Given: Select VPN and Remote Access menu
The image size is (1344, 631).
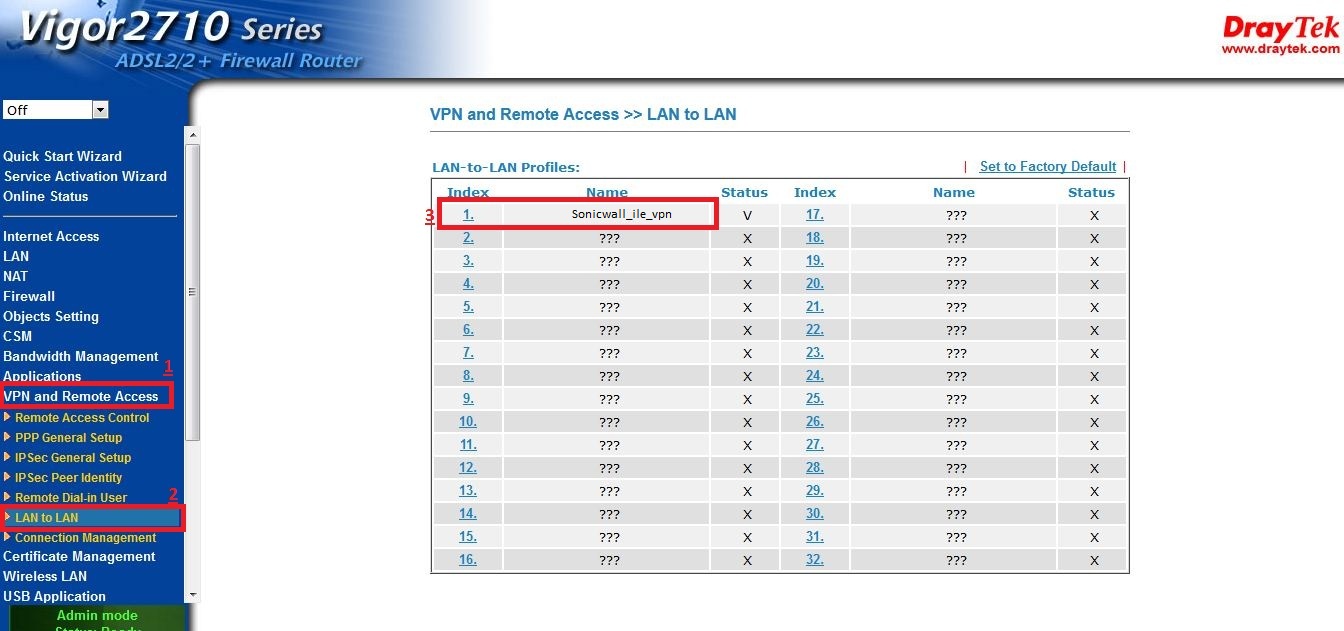Looking at the screenshot, I should 81,397.
